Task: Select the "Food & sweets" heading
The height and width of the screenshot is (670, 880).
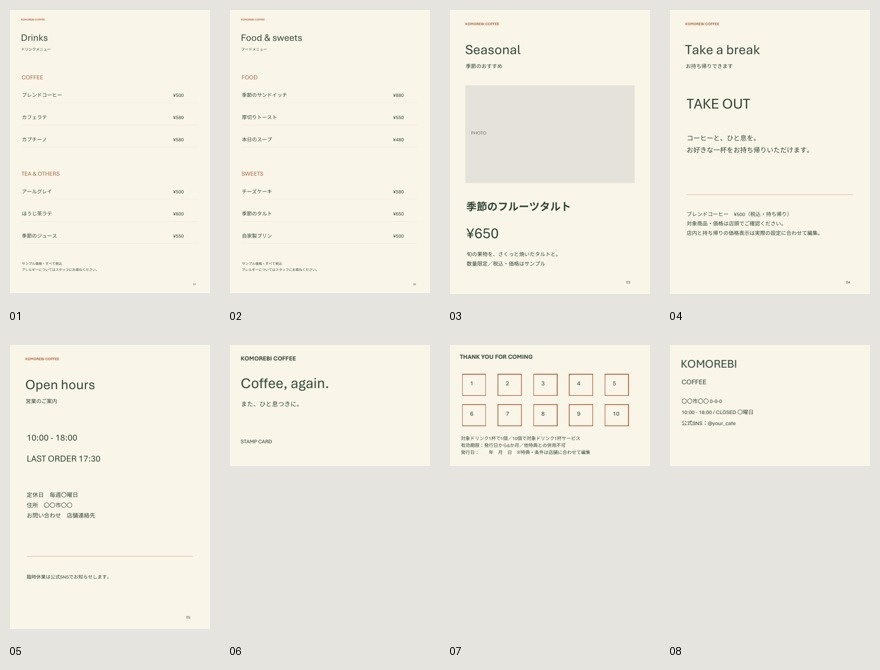Action: point(272,38)
